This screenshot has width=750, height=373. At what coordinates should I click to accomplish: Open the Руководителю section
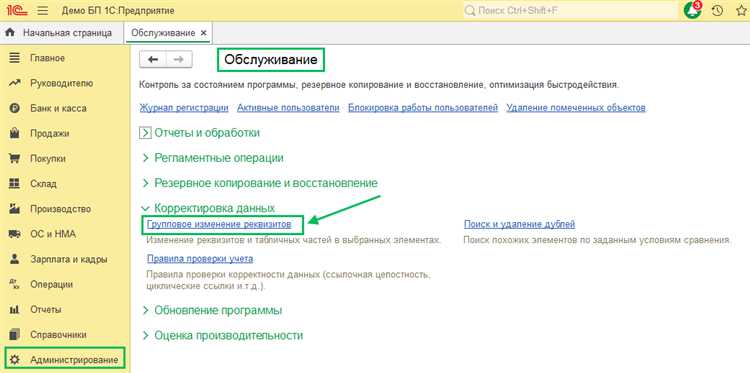pyautogui.click(x=62, y=83)
